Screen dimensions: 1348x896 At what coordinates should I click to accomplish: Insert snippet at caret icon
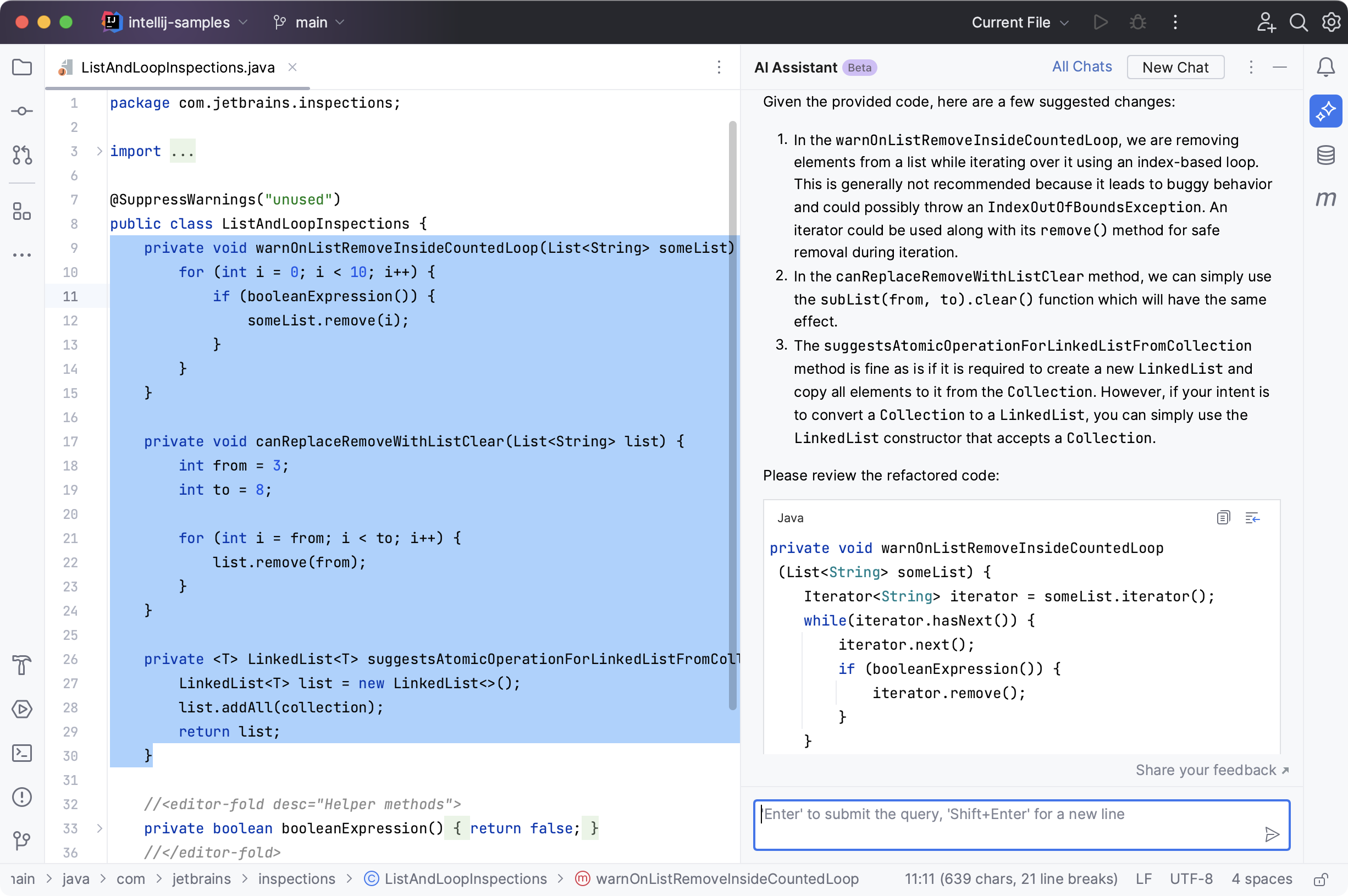tap(1252, 518)
